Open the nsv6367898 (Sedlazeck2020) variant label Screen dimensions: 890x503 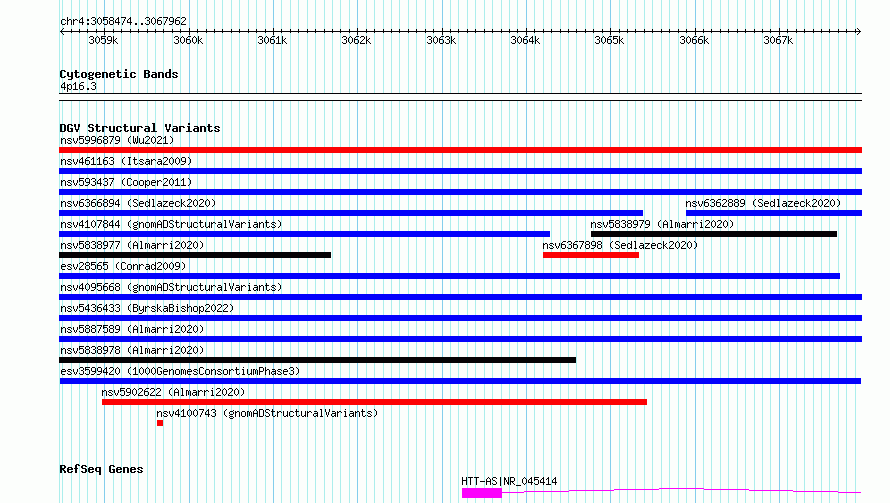pos(620,245)
